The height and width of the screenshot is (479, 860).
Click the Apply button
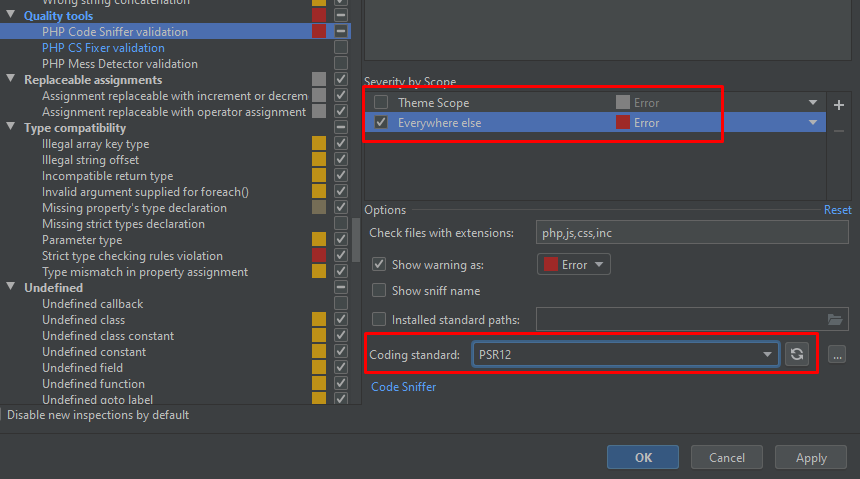(811, 457)
